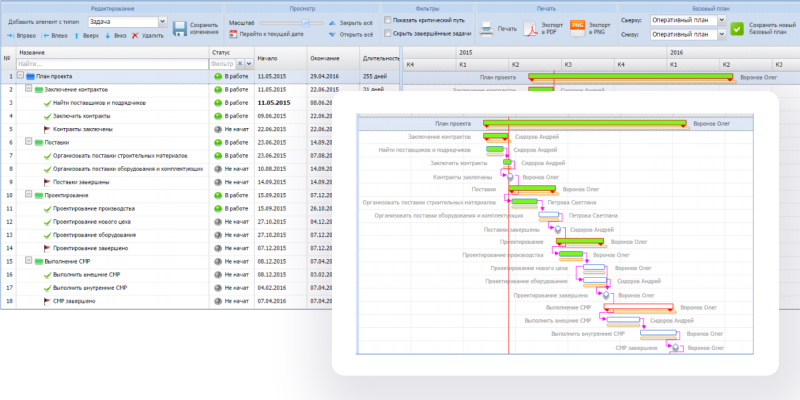Enable 'Показать критический путь' checkbox
This screenshot has width=800, height=400.
[387, 20]
